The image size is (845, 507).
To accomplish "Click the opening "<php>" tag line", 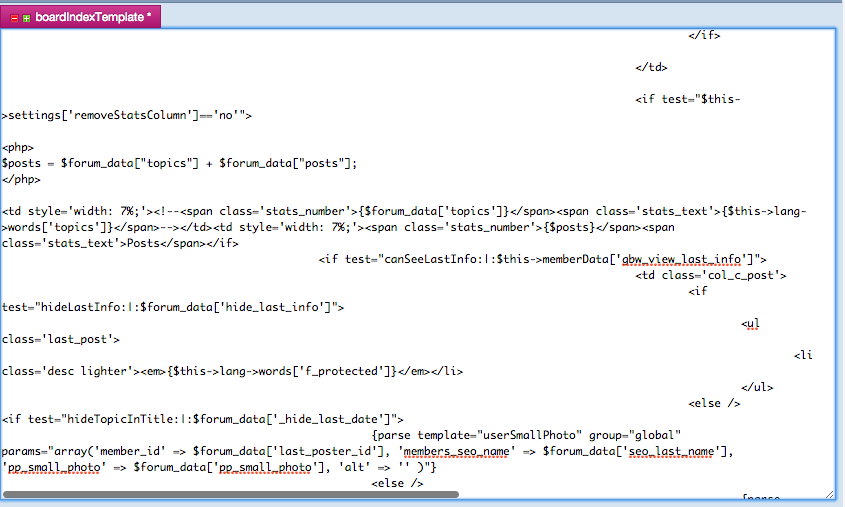I will 18,147.
